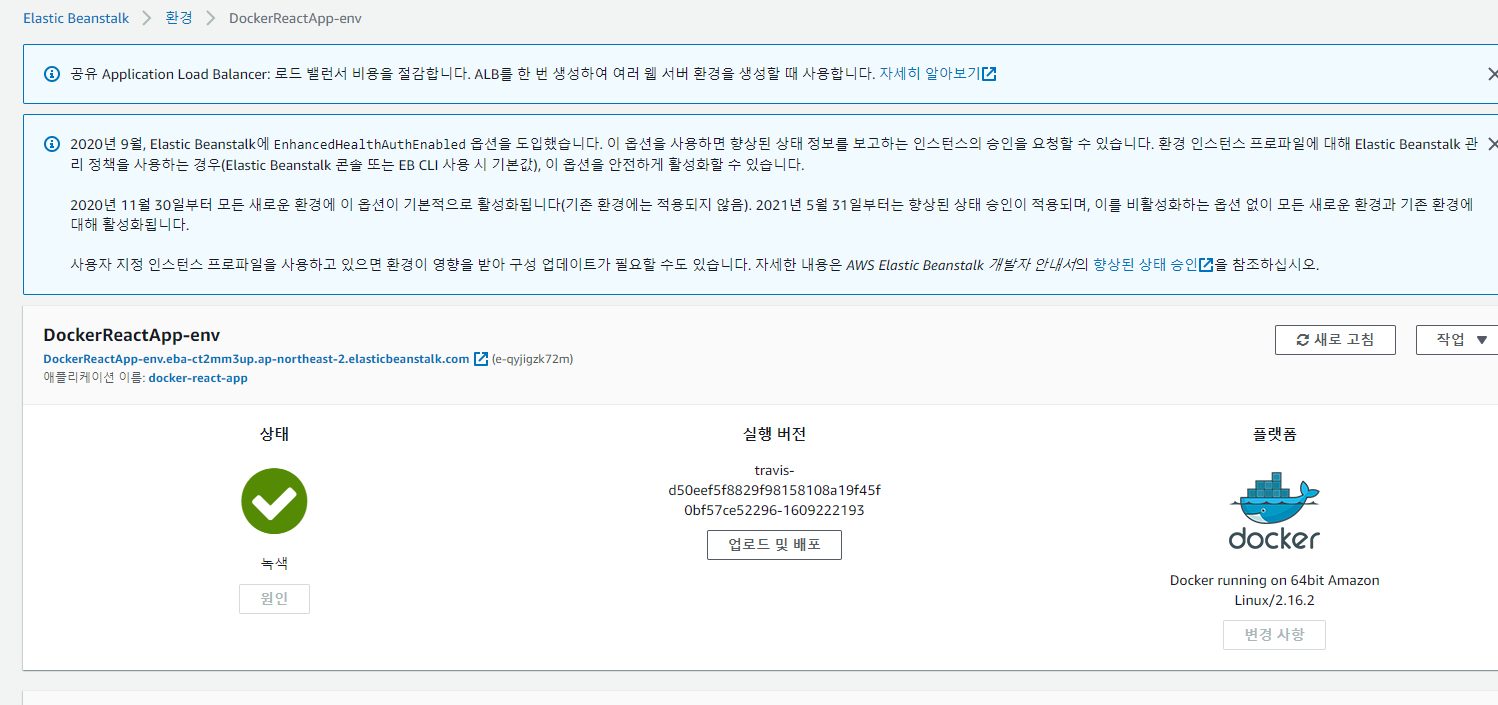Open the Elastic Beanstalk breadcrumb link

(76, 18)
